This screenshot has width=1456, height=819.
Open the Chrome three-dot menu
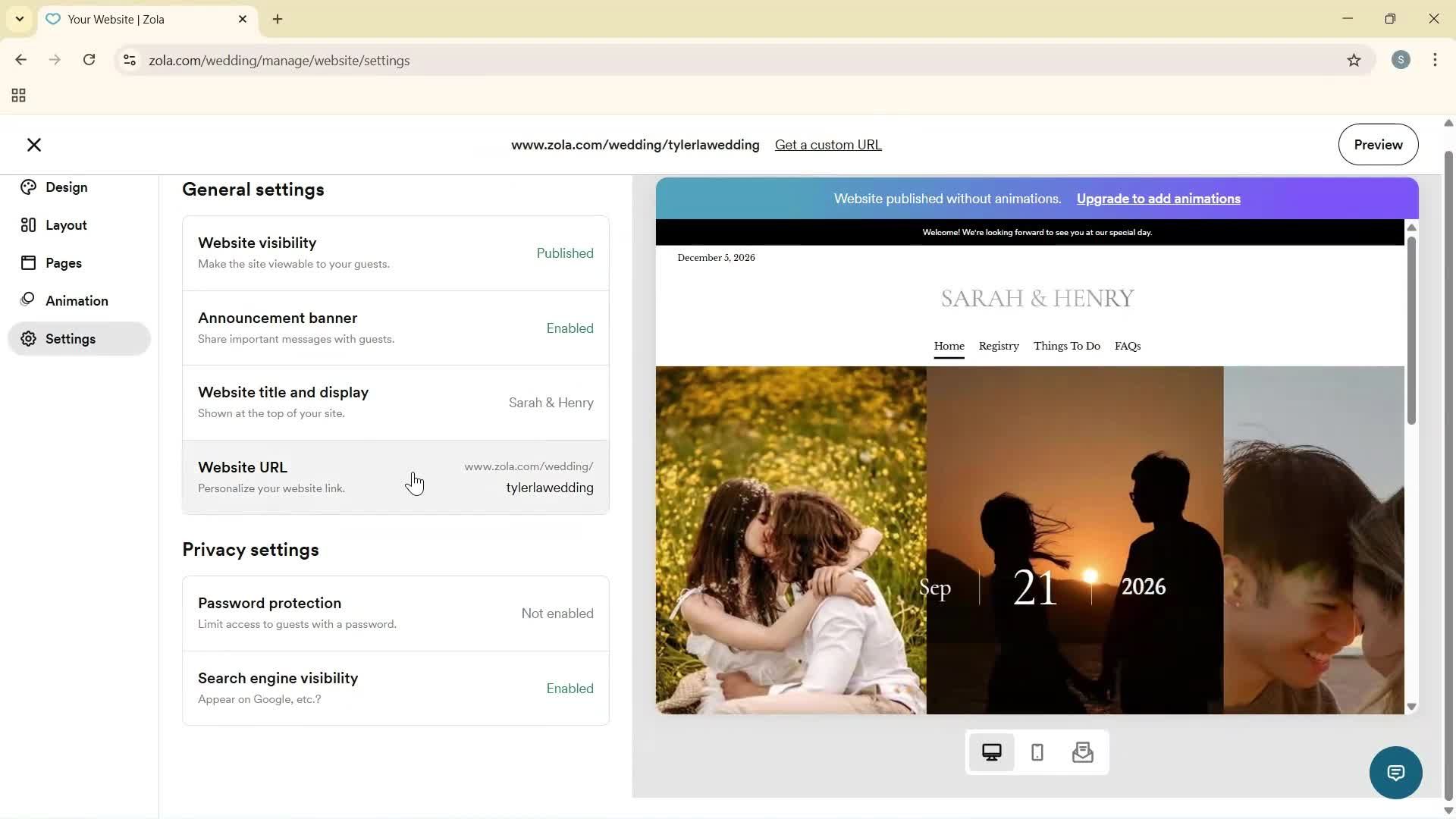coord(1436,60)
